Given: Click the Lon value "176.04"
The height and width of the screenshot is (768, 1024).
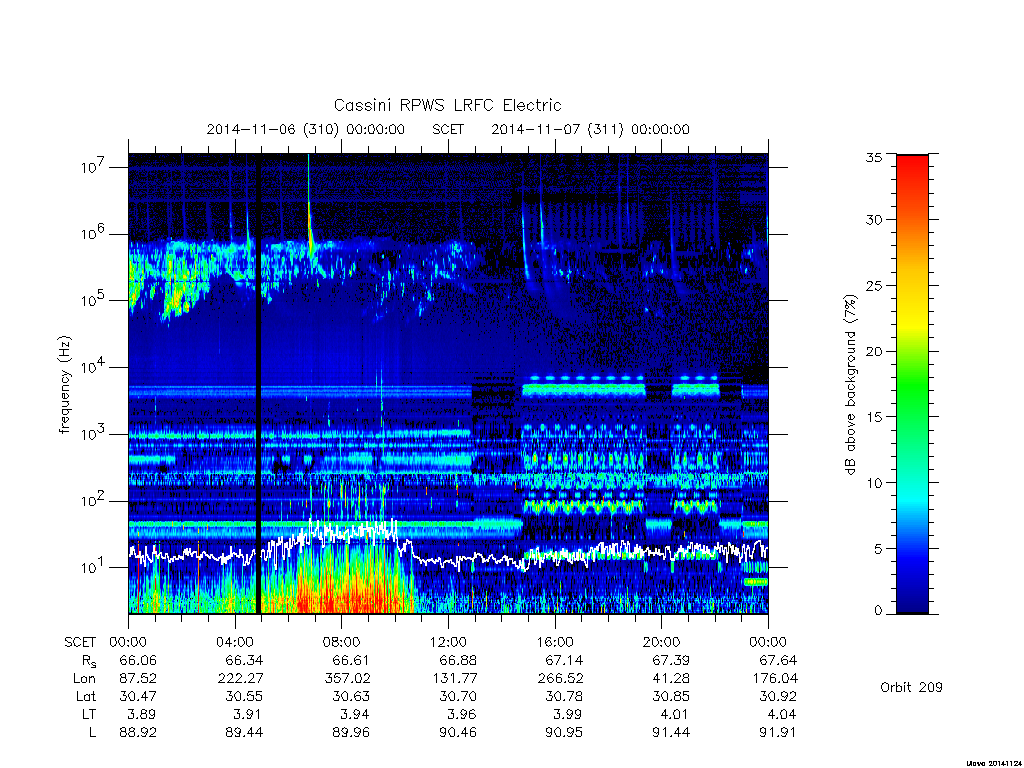Looking at the screenshot, I should coord(775,679).
